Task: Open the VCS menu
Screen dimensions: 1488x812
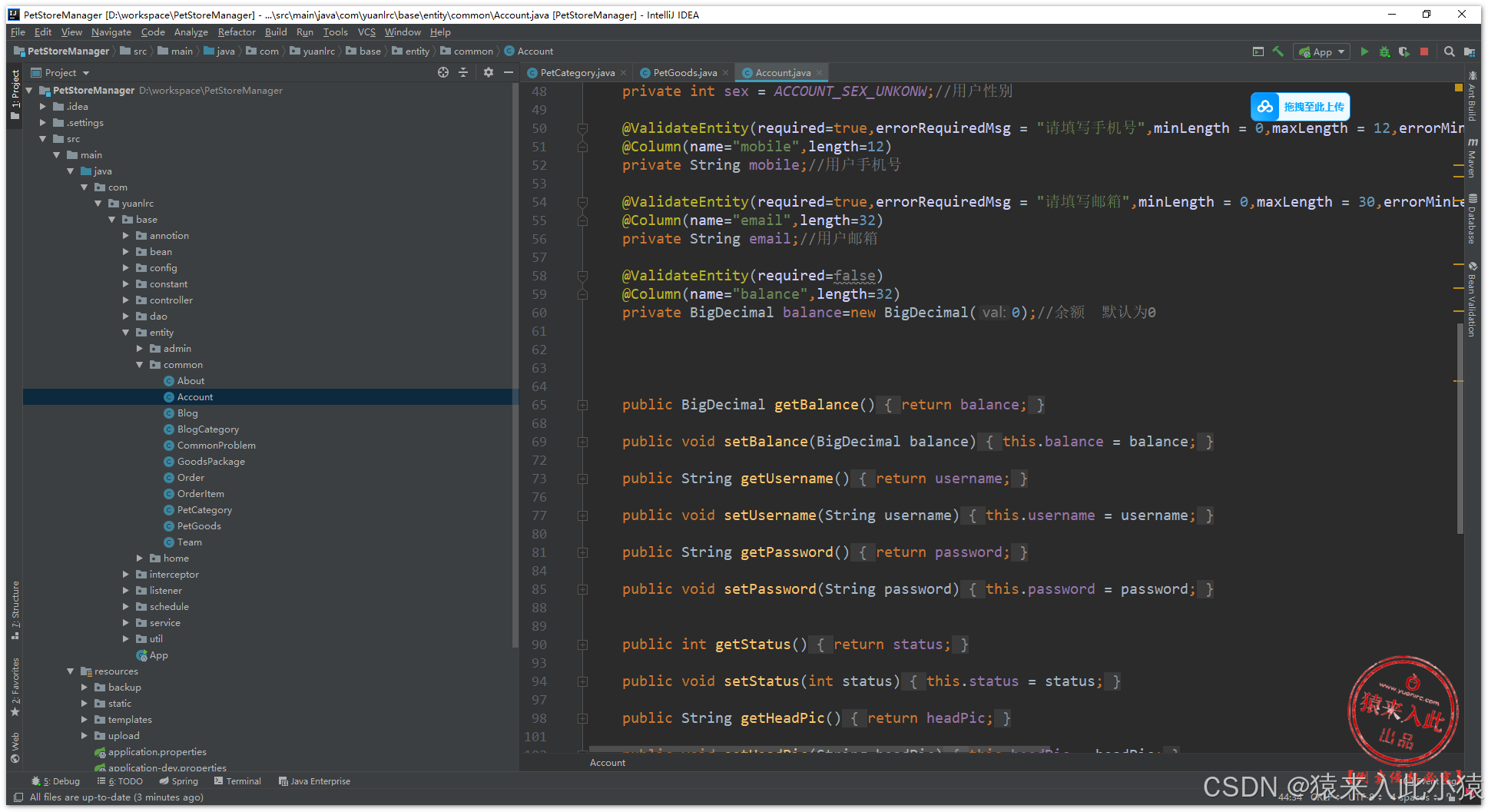Action: pyautogui.click(x=366, y=32)
